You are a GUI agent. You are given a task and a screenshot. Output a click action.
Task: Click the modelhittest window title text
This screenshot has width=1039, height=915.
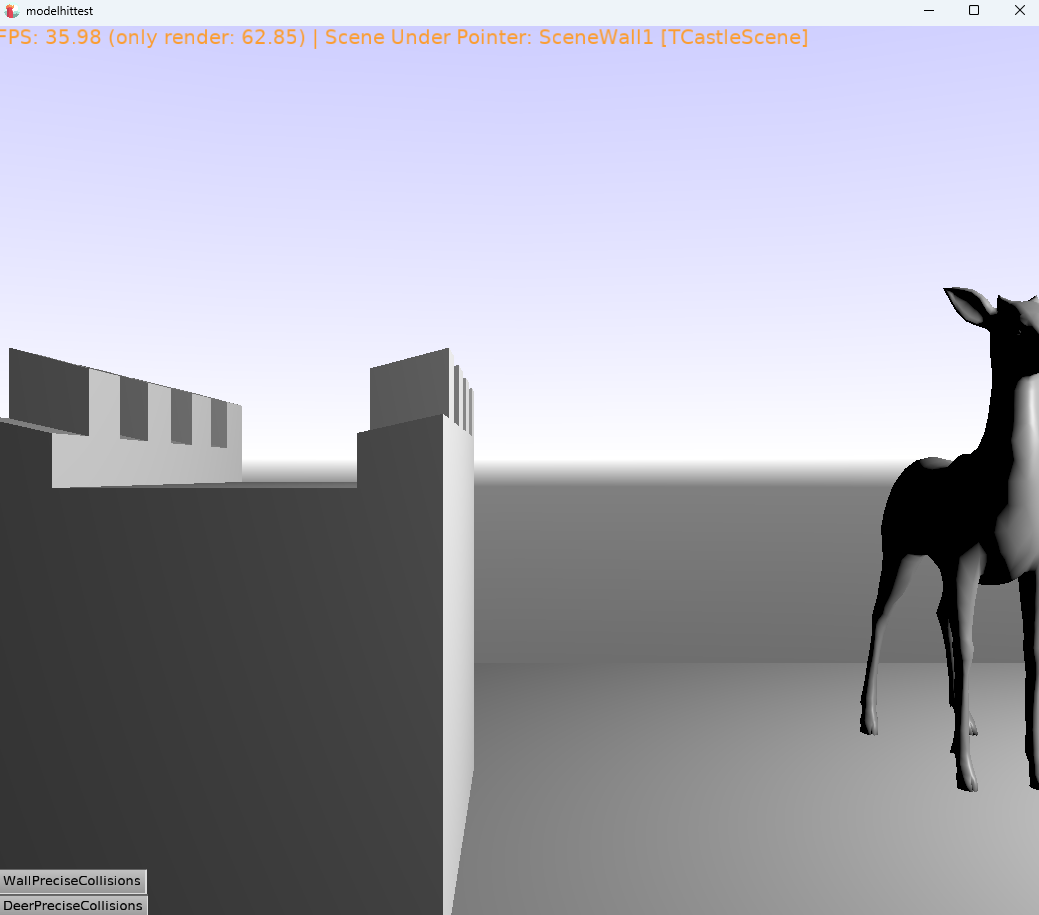point(59,11)
